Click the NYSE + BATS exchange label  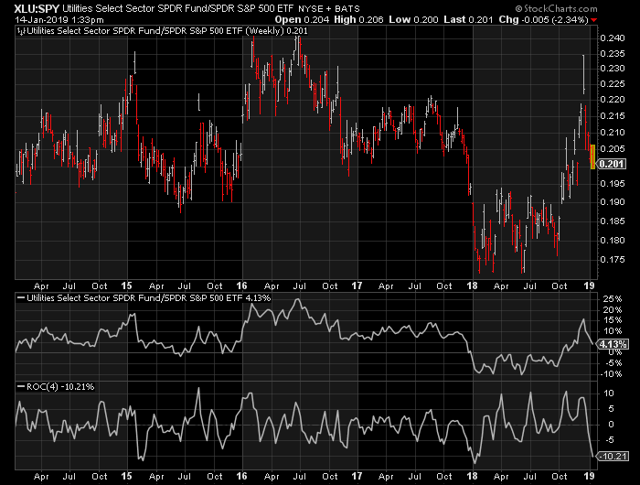(x=329, y=9)
